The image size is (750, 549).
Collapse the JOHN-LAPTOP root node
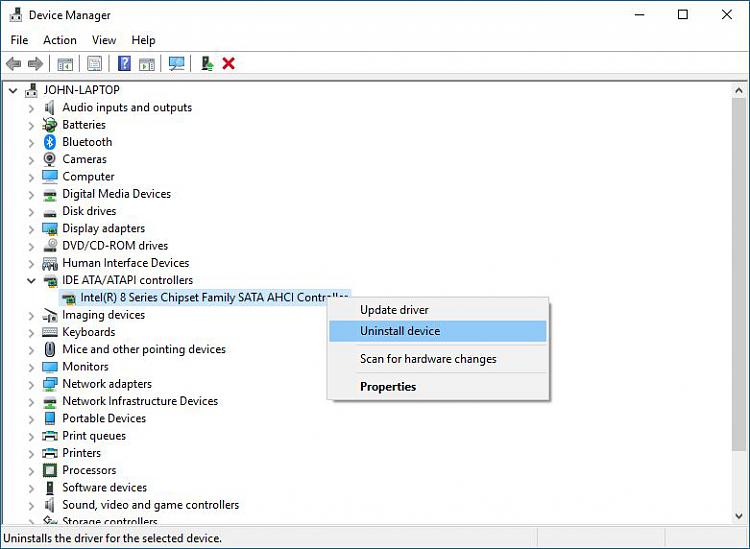point(13,90)
